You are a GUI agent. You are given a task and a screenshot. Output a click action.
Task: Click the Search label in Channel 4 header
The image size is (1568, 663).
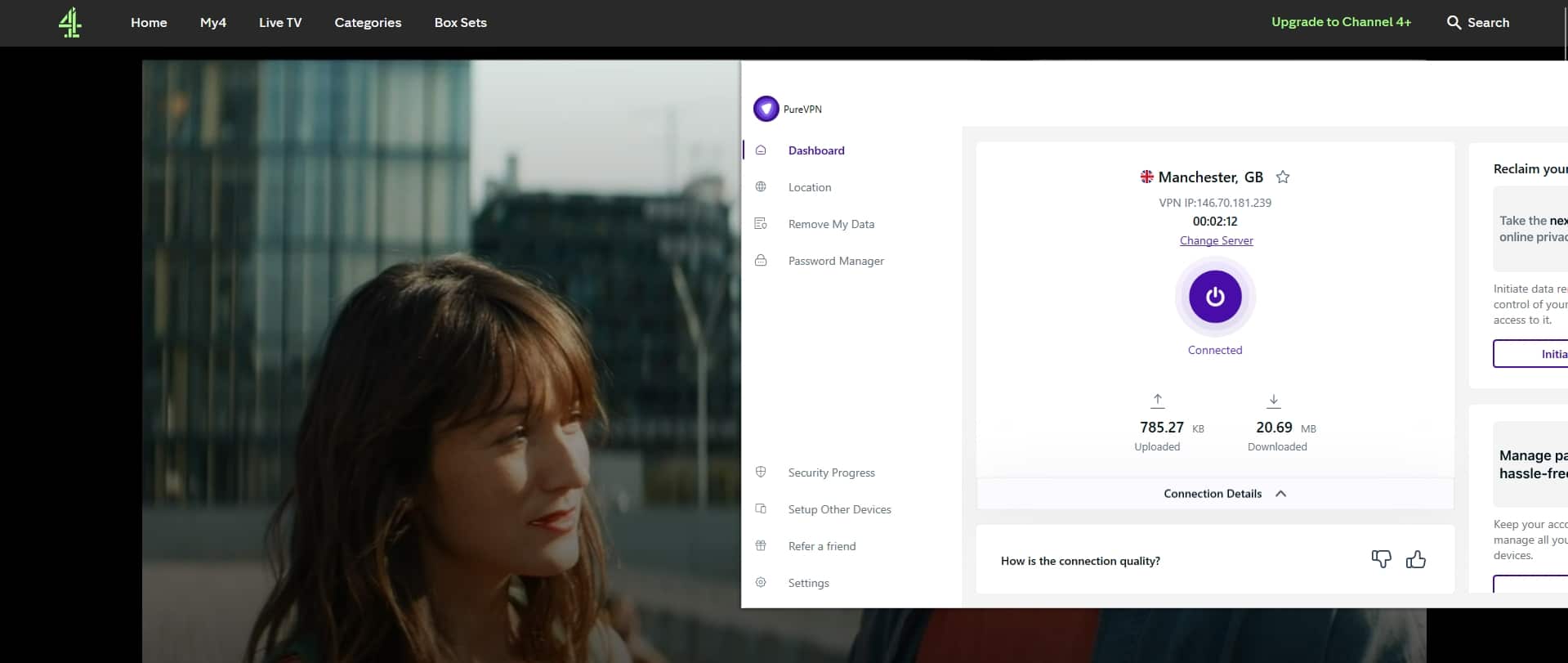1488,23
